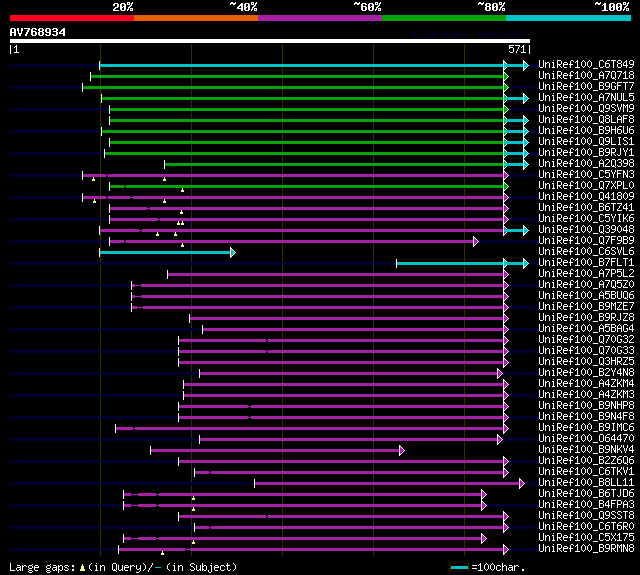This screenshot has height=575, width=640.
Task: Click the green arrowhead ending A7Q718 alignment
Action: tap(506, 76)
